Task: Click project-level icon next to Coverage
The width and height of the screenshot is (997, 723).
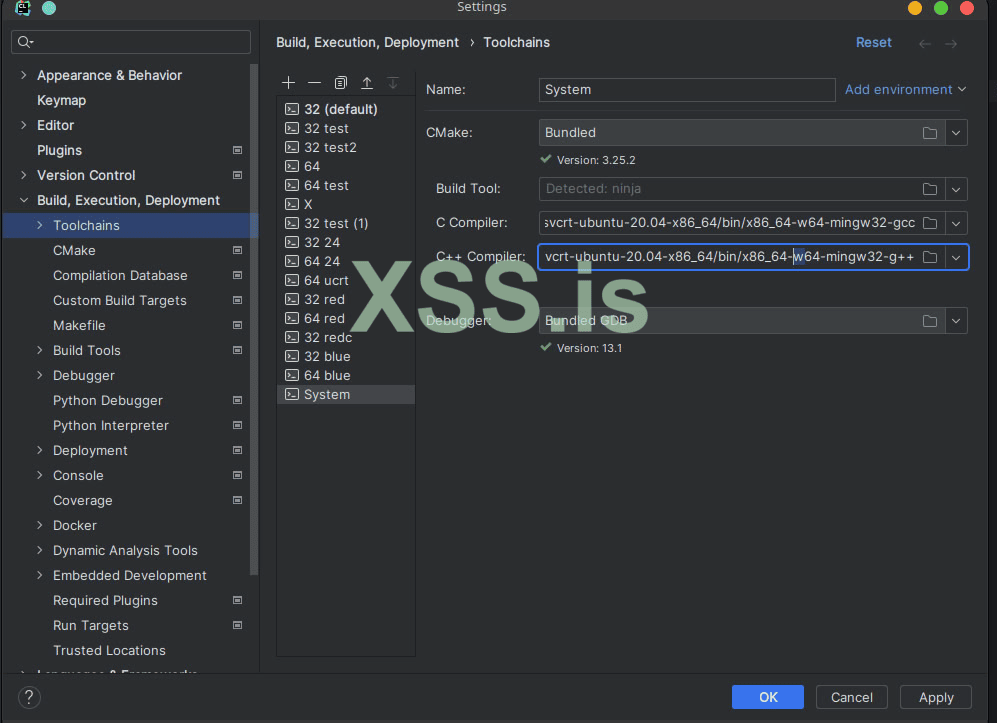Action: [237, 500]
